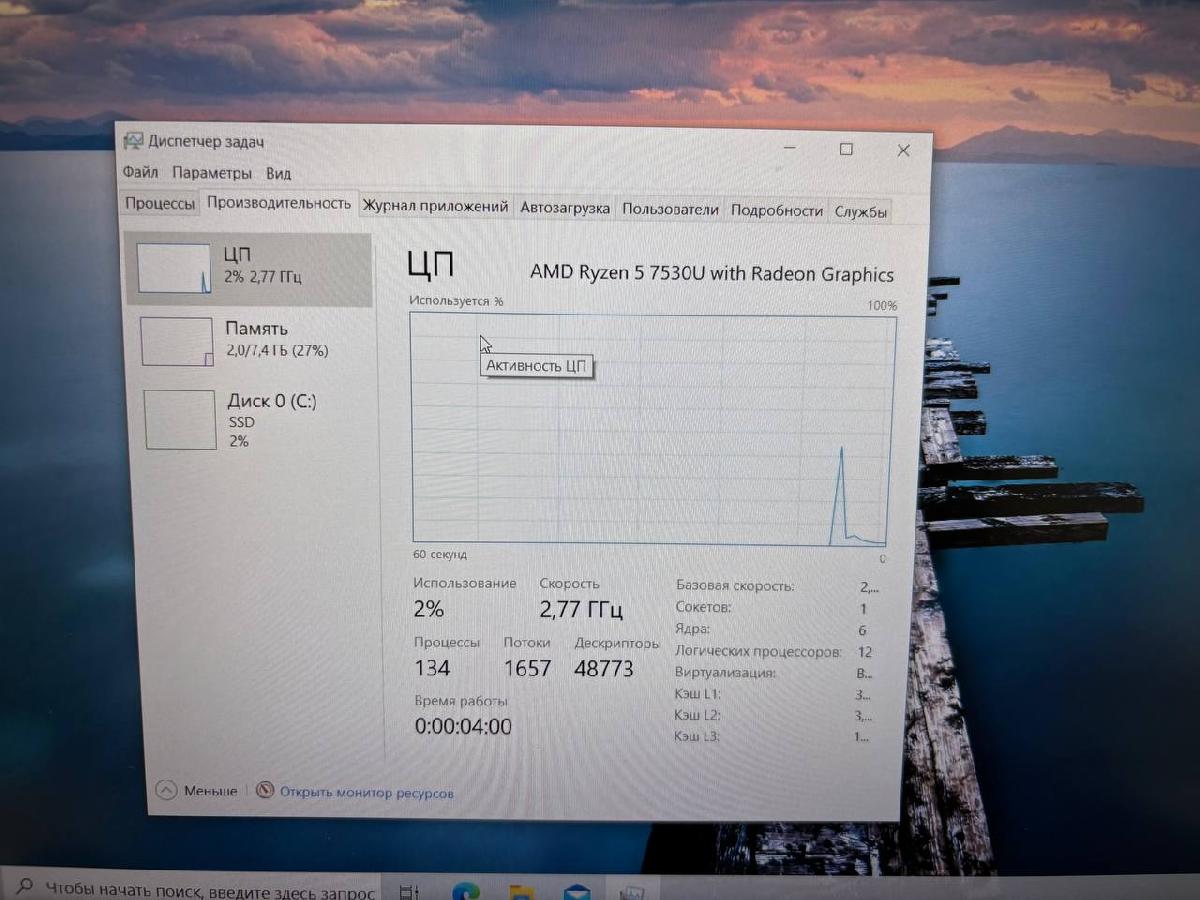Open the Пользователи tab
The image size is (1200, 900).
tap(670, 209)
